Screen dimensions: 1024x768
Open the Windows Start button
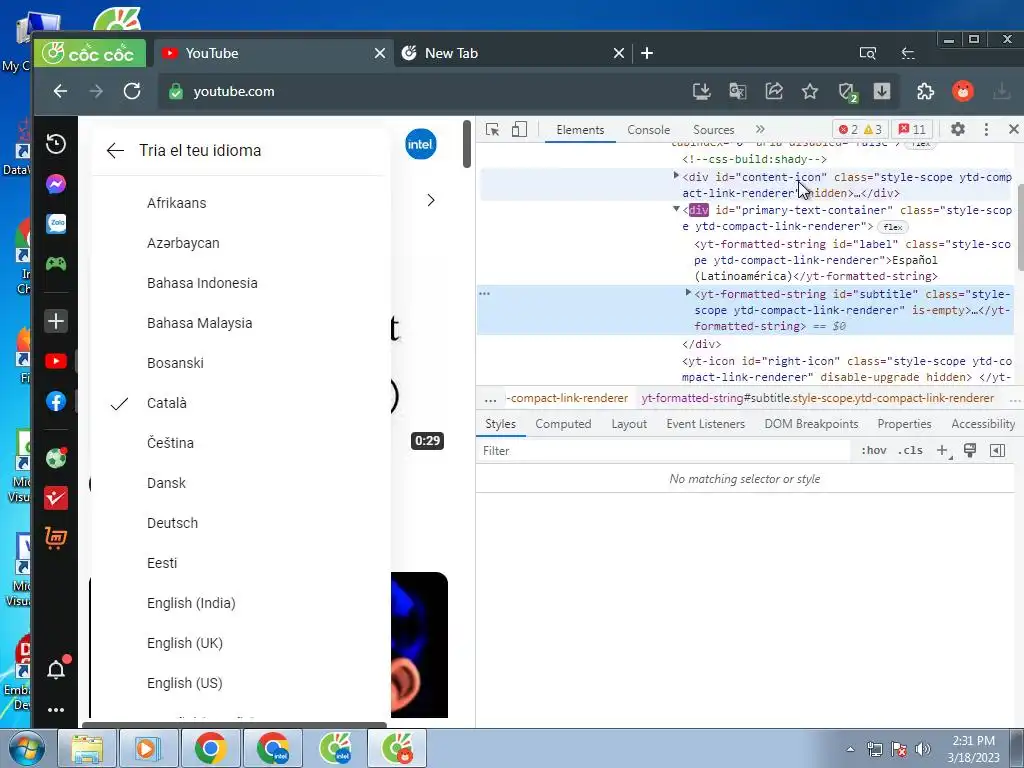click(x=26, y=748)
